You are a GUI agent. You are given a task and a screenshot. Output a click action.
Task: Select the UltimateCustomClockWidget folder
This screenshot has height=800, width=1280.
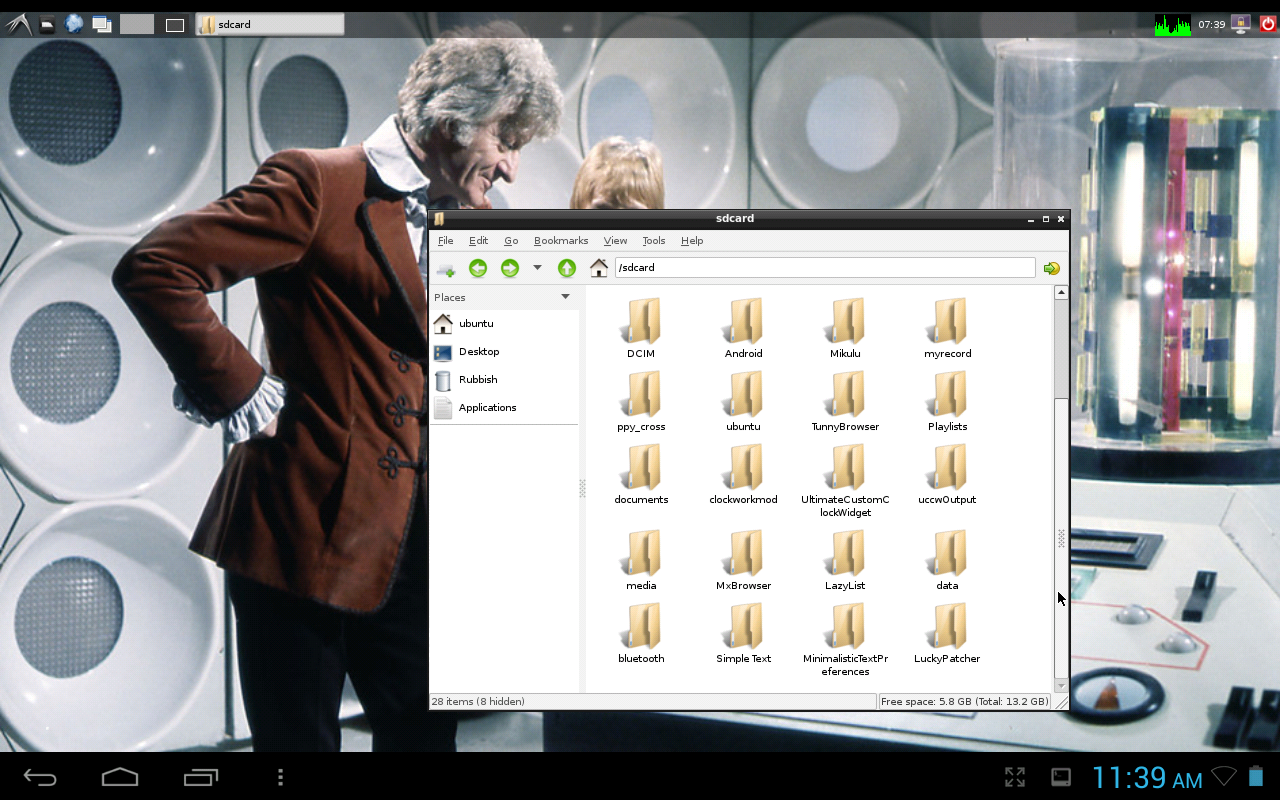(845, 481)
